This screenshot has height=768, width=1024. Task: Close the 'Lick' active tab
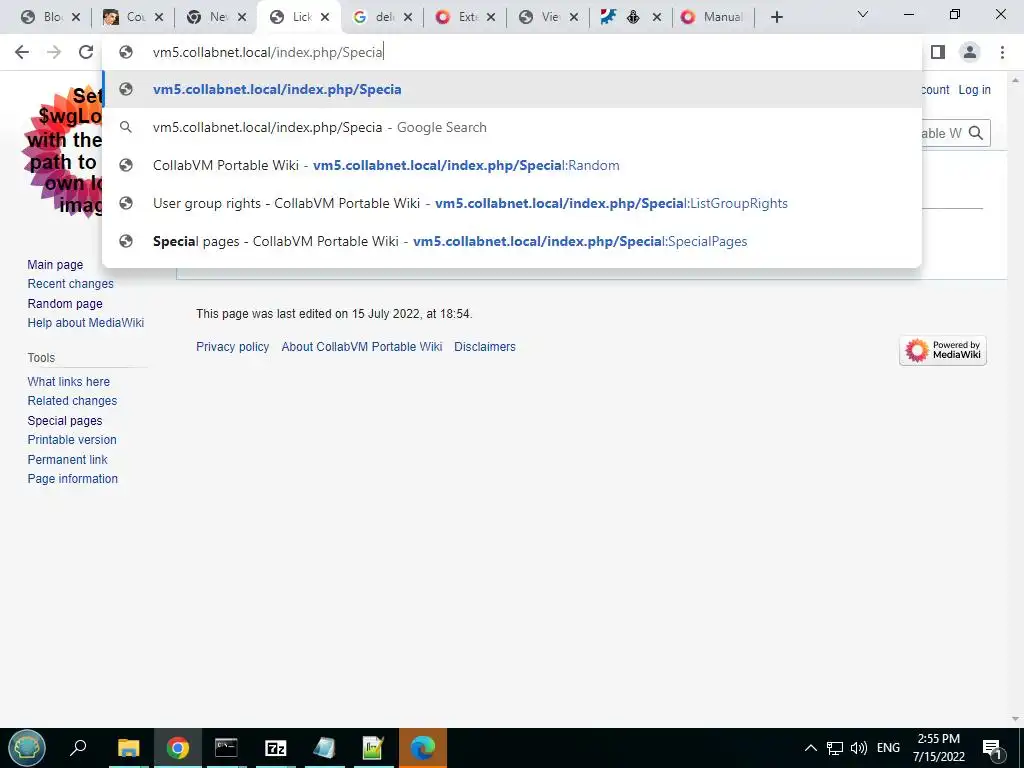pyautogui.click(x=325, y=17)
